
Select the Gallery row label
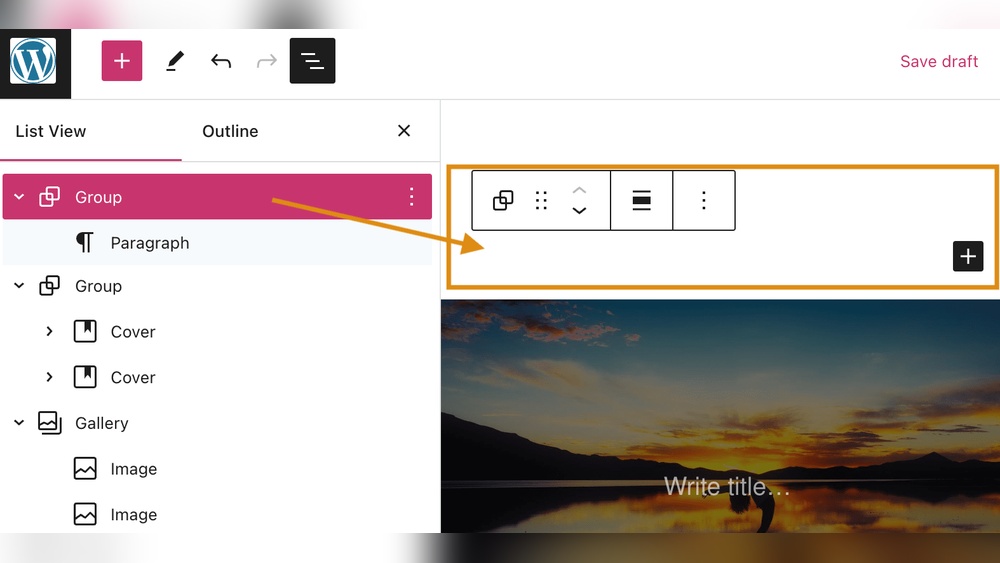[x=102, y=423]
